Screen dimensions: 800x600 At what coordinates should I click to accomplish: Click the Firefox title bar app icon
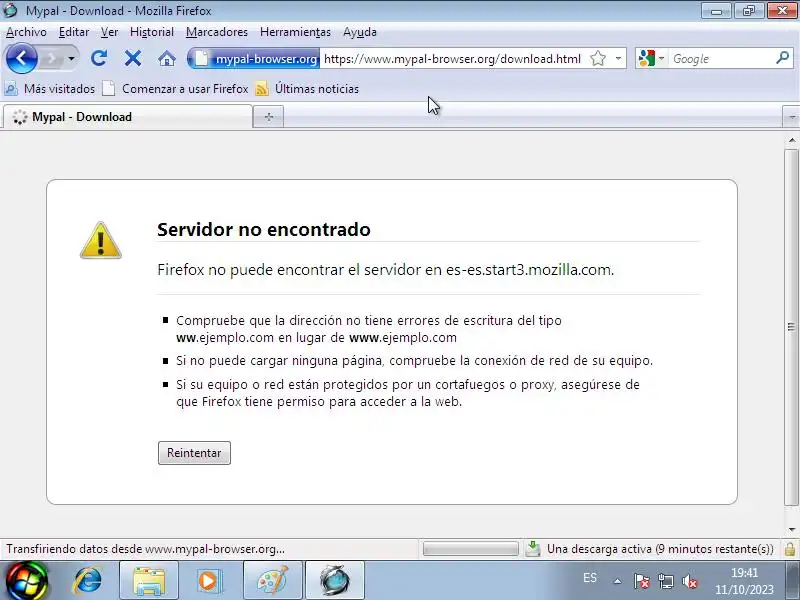(x=11, y=10)
